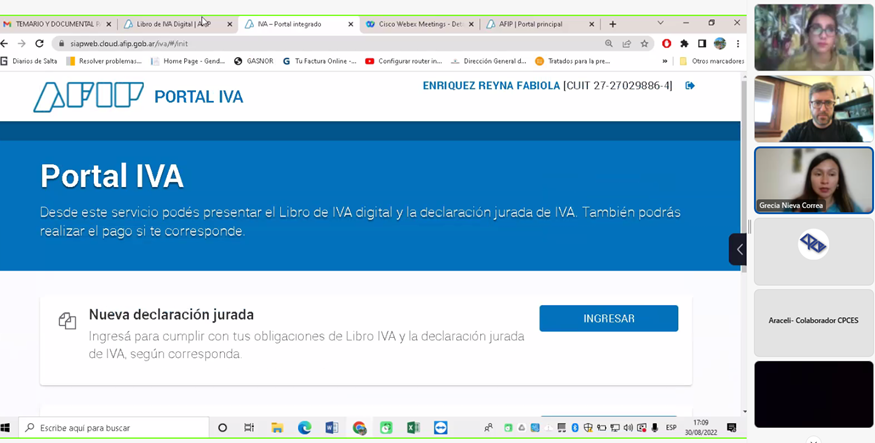Viewport: 875px width, 443px height.
Task: Go forward in browser history
Action: (x=21, y=44)
